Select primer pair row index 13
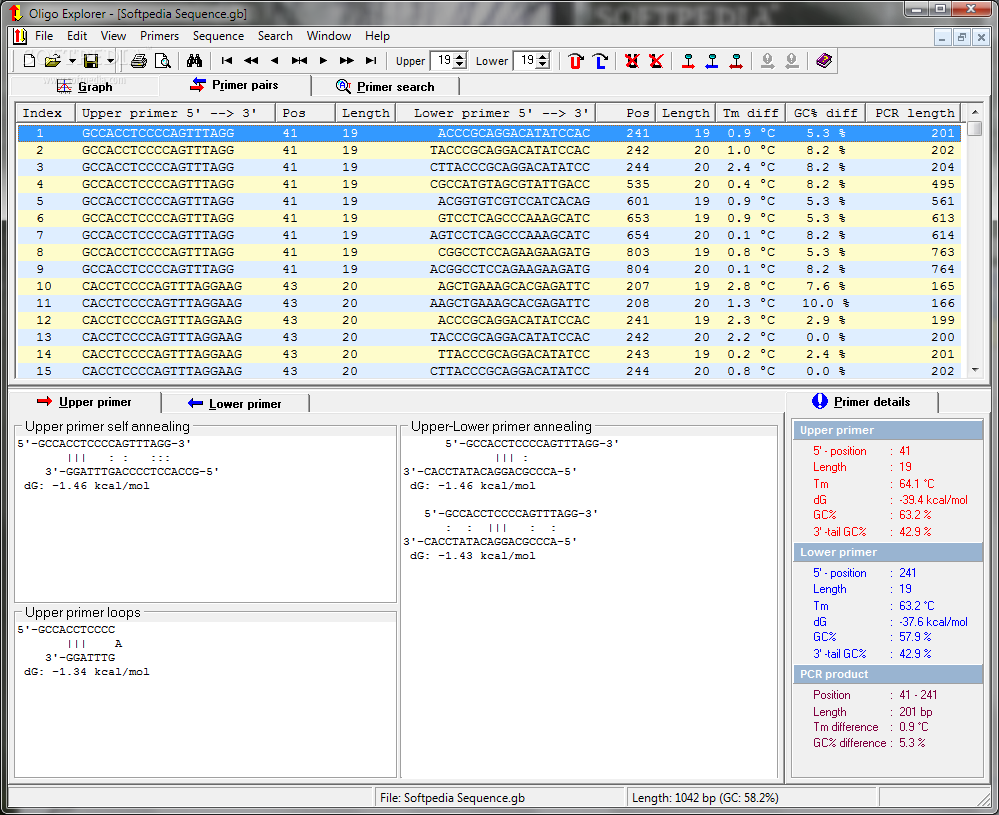The width and height of the screenshot is (999, 815). point(489,337)
